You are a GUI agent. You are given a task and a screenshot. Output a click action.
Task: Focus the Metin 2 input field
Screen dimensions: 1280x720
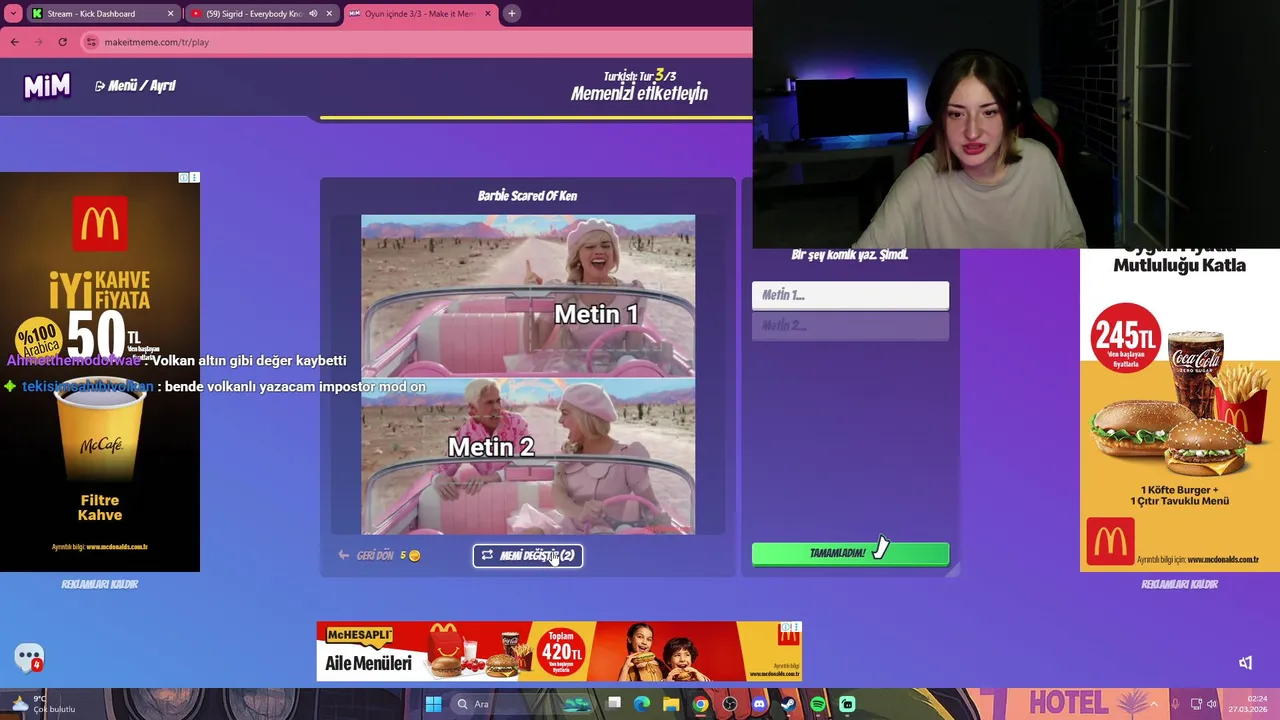click(x=850, y=326)
